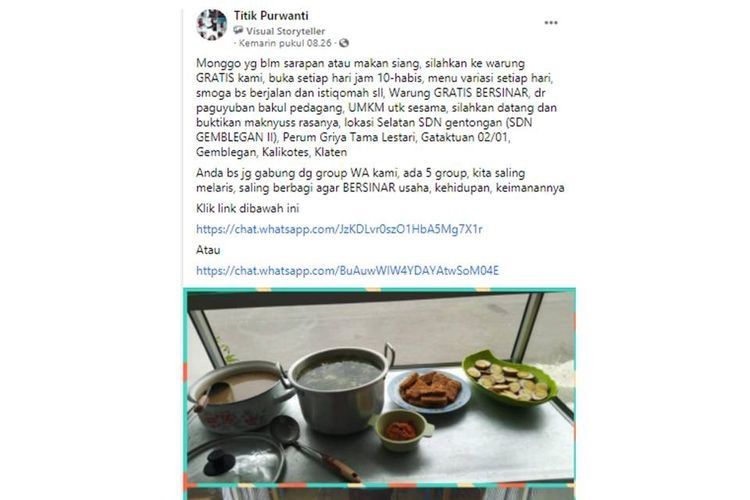
Task: Open the partially visible second photo below
Action: [x=379, y=494]
